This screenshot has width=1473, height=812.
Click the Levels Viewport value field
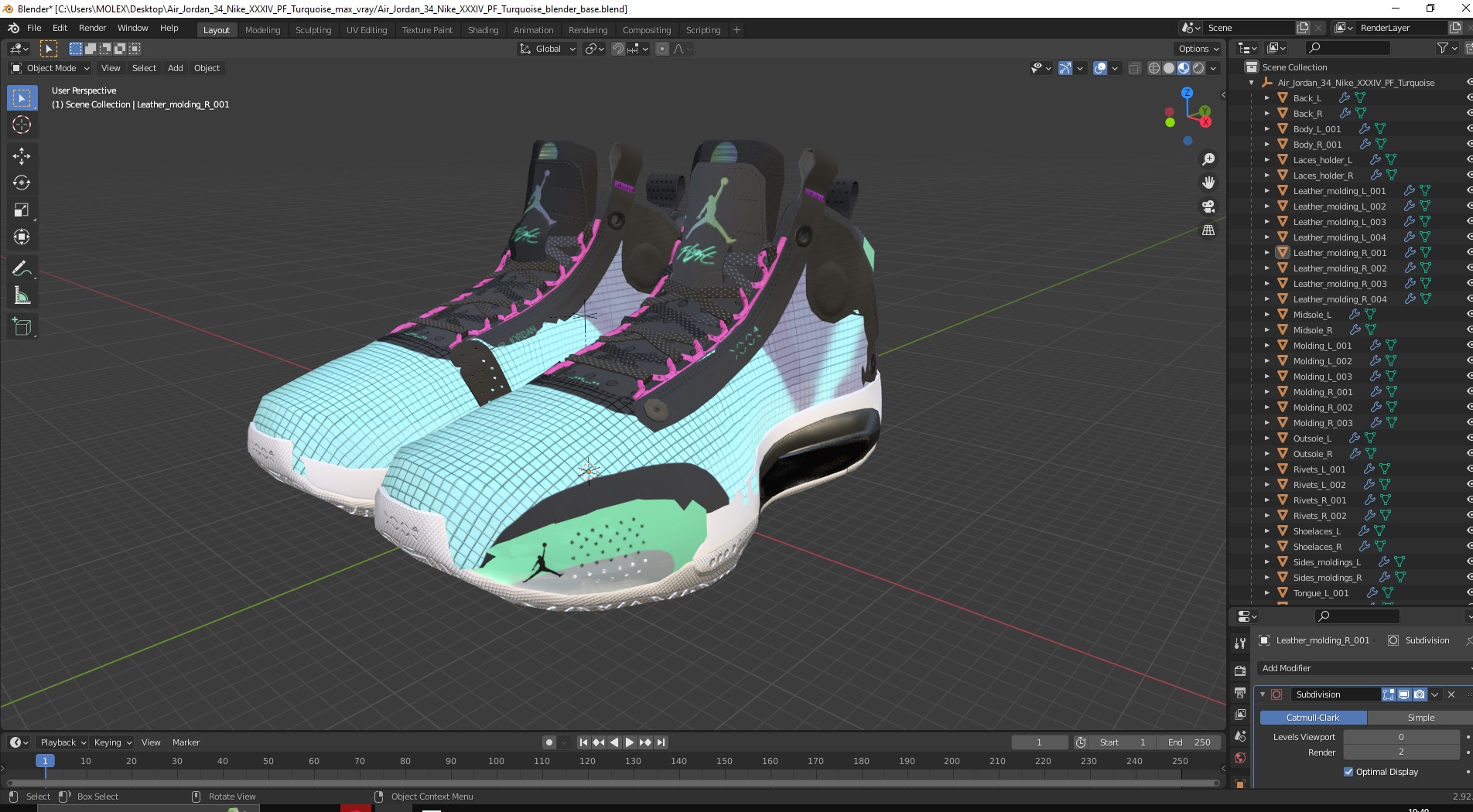coord(1401,737)
